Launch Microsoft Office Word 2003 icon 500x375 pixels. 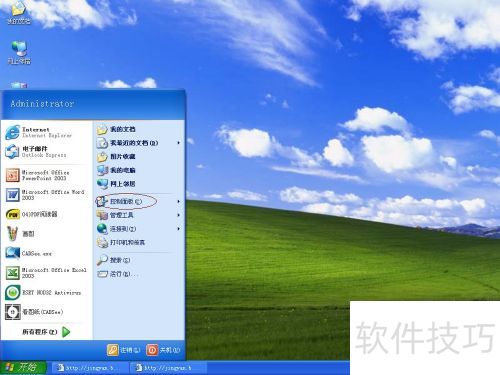(12, 195)
